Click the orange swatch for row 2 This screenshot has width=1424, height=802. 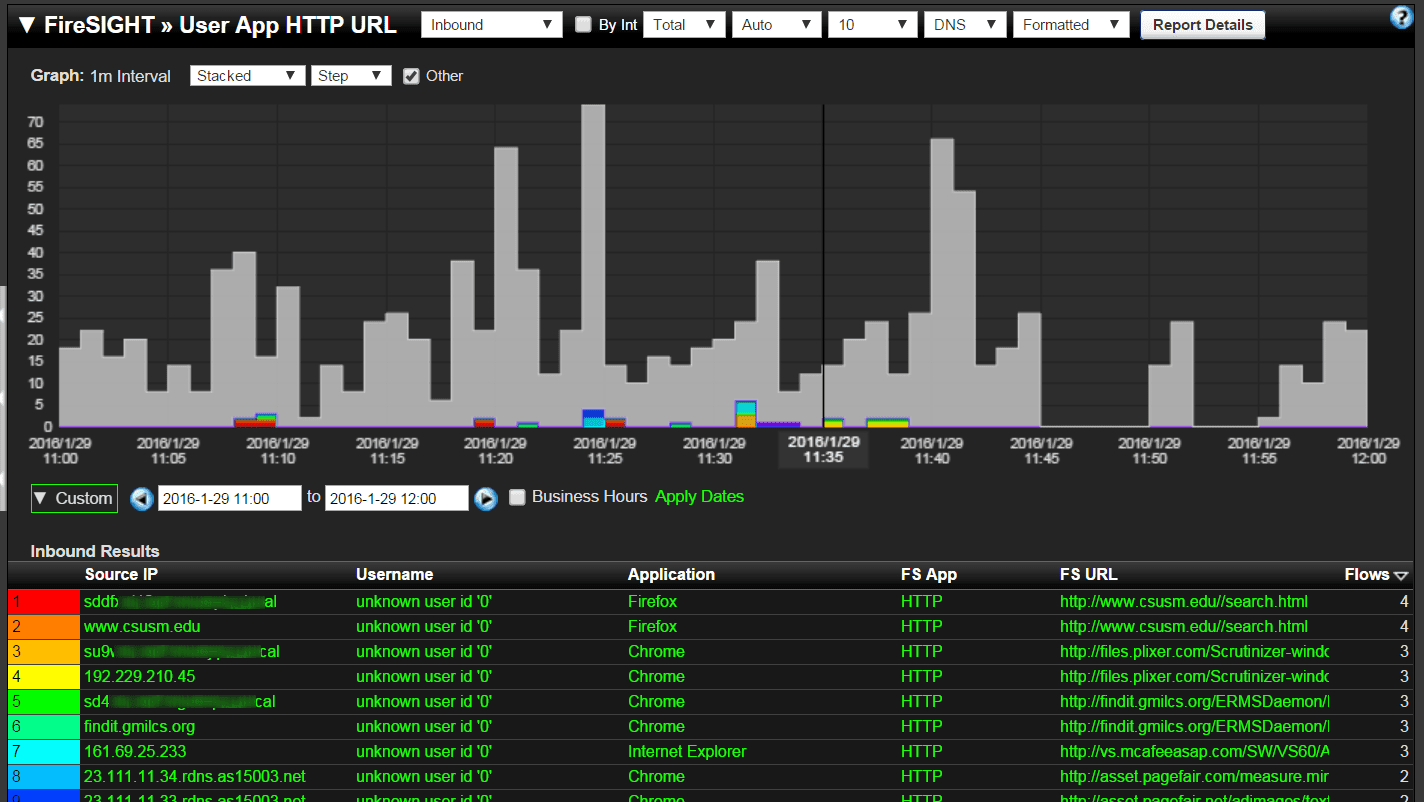click(x=44, y=627)
